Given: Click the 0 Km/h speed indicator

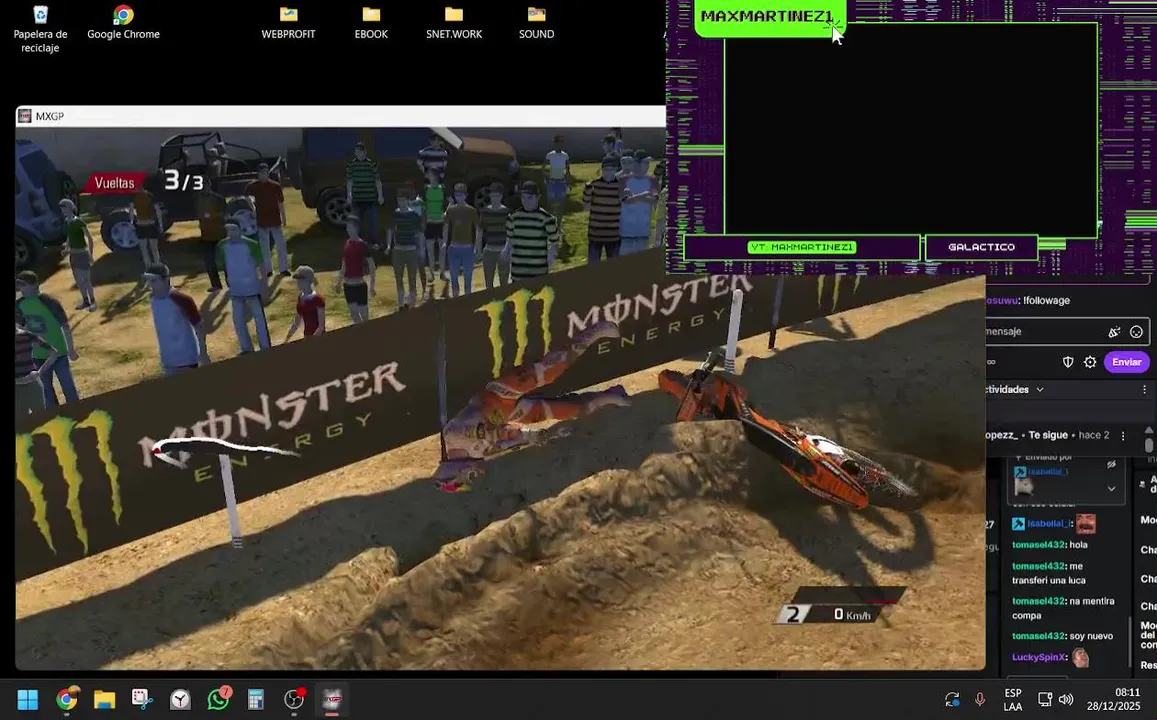Looking at the screenshot, I should click(852, 615).
